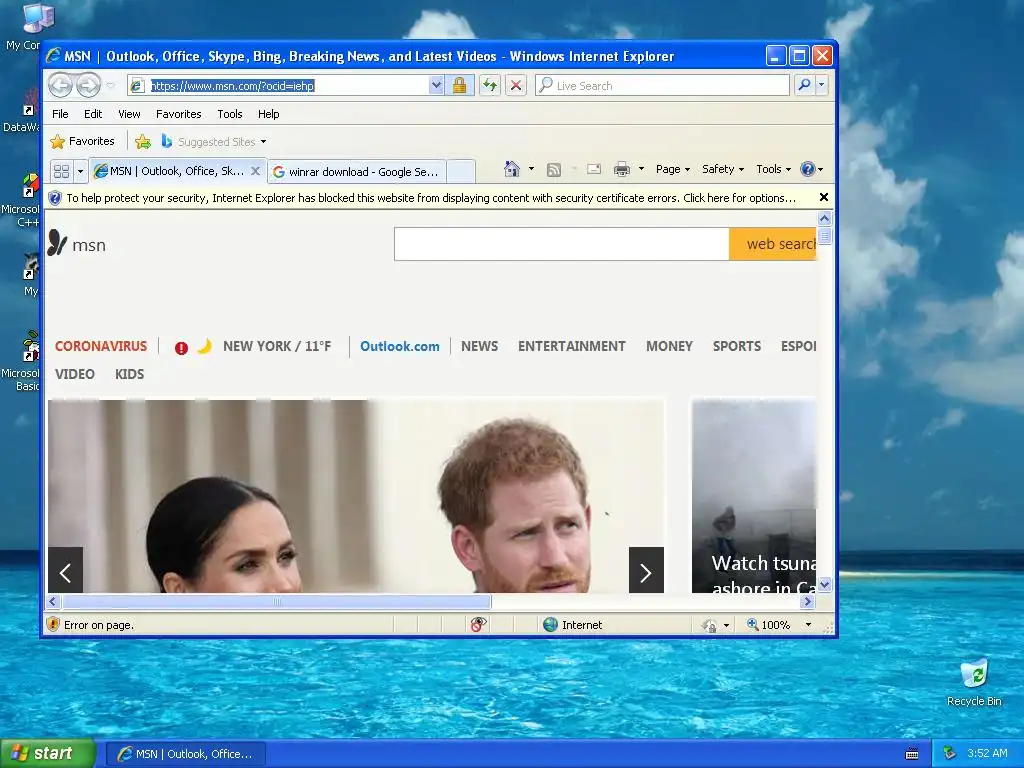Open the View menu
This screenshot has width=1024, height=768.
[x=129, y=114]
